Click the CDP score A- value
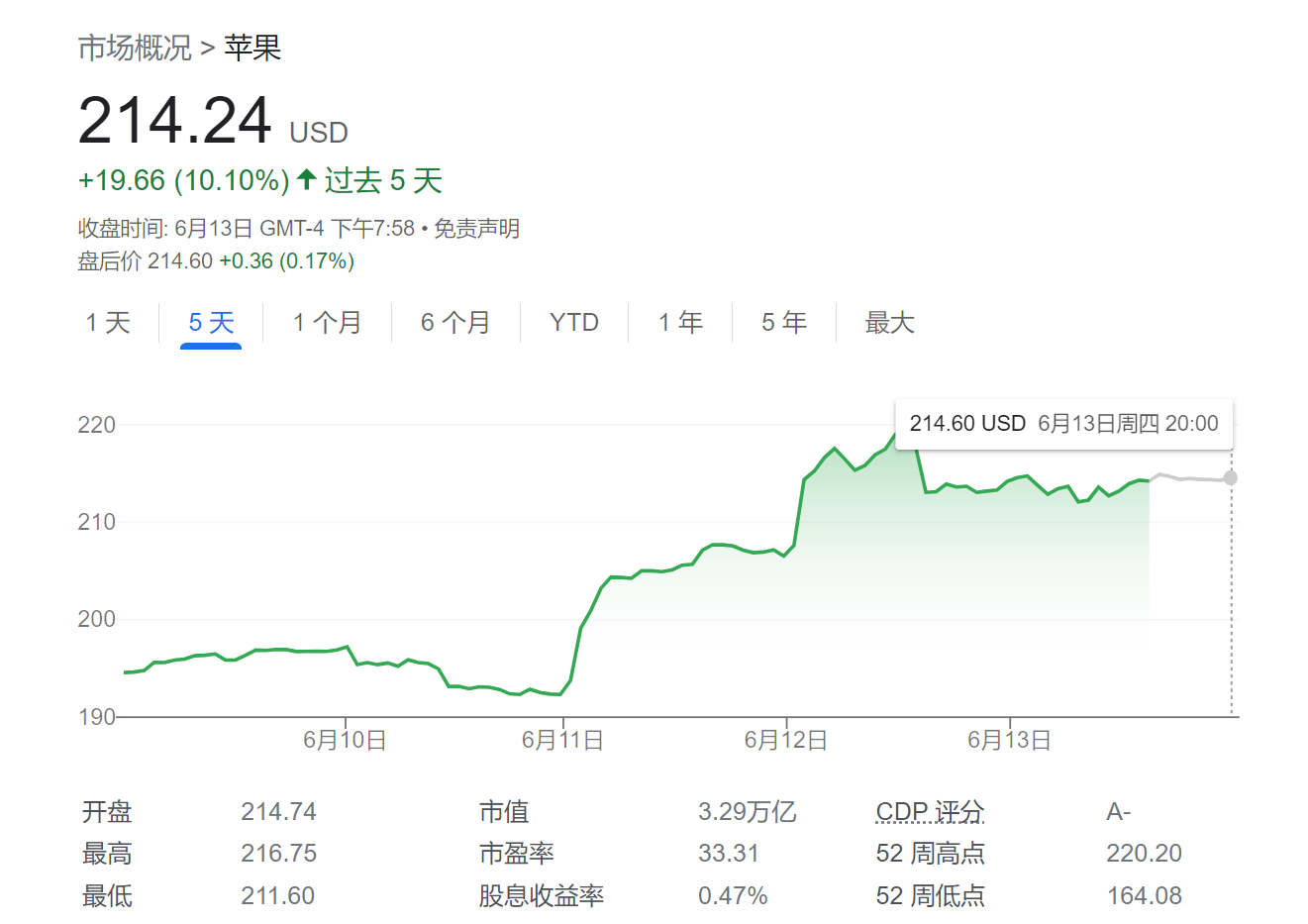Viewport: 1308px width, 924px height. 1118,812
